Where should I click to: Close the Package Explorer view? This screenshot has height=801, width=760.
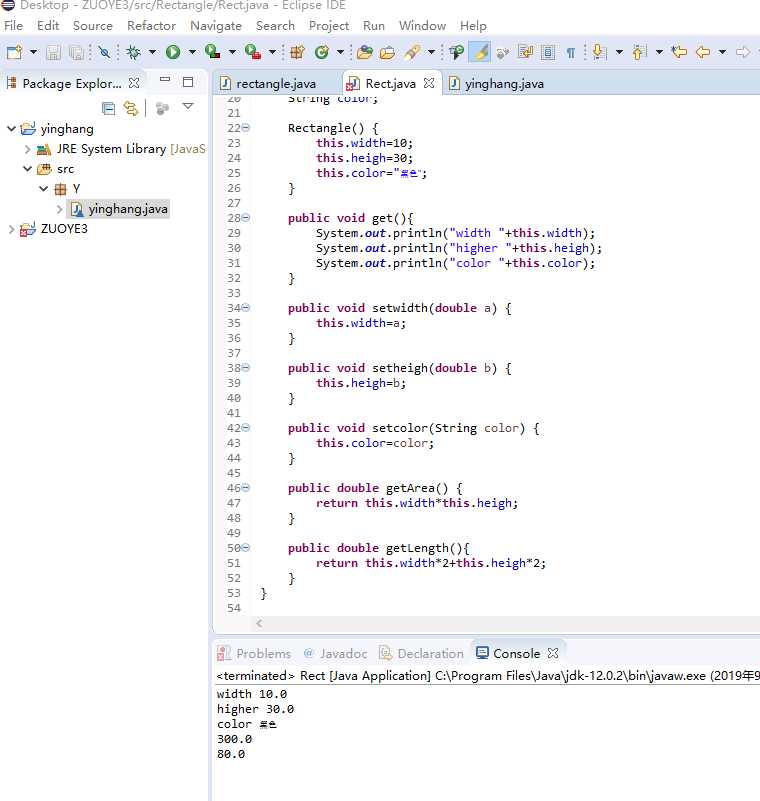(134, 83)
